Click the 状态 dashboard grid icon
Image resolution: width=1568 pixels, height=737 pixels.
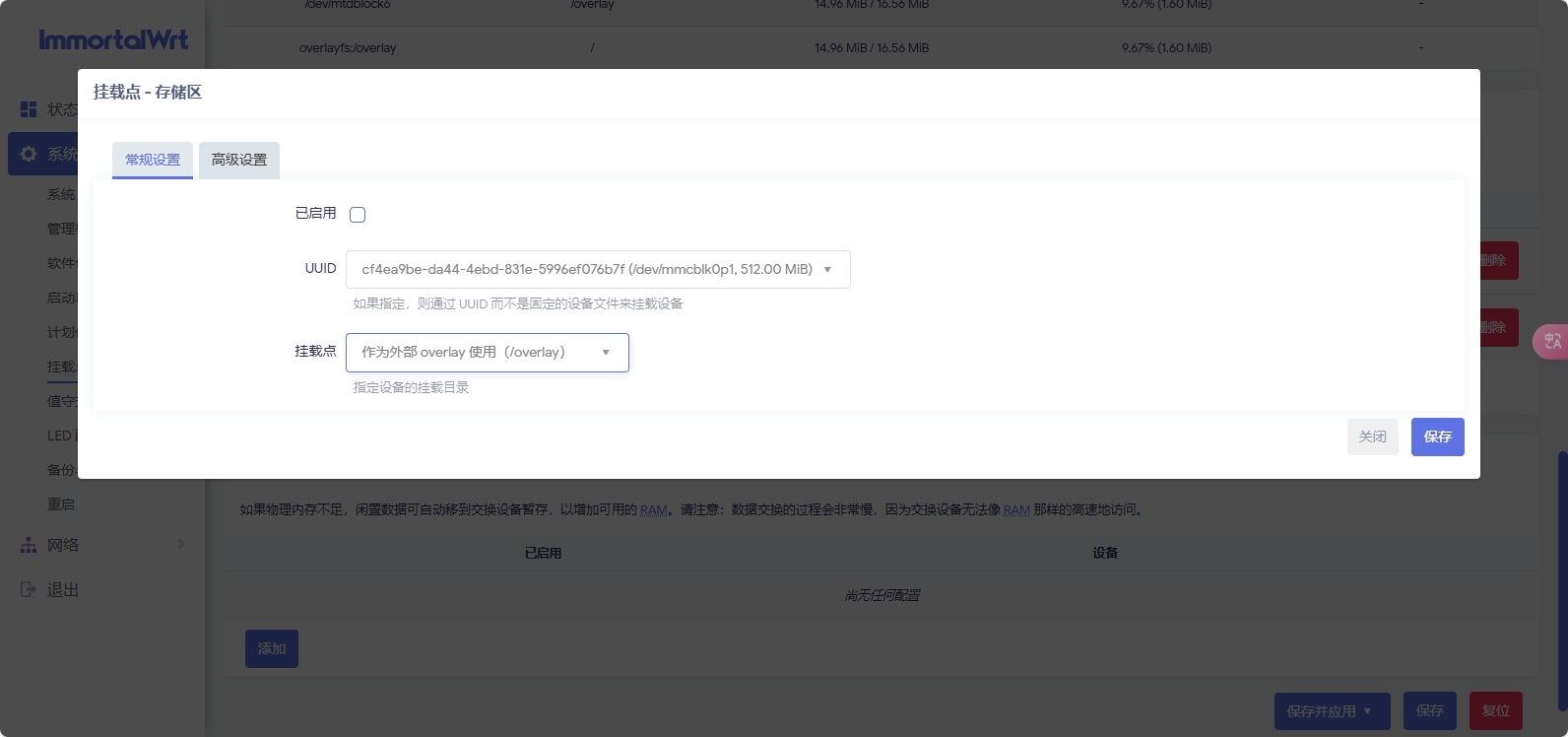tap(29, 109)
